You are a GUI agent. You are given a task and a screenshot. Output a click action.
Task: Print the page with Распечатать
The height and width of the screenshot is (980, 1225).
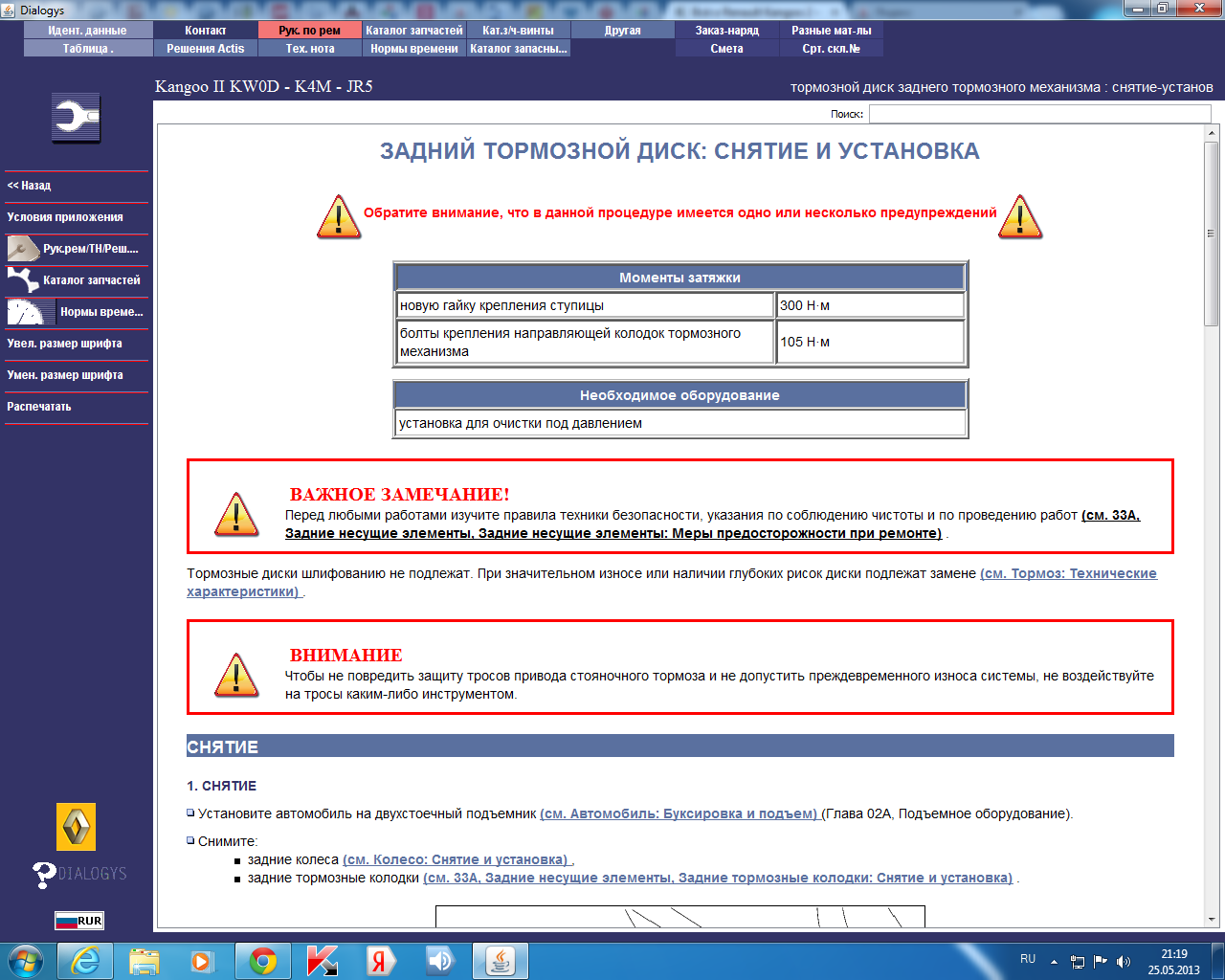(77, 407)
